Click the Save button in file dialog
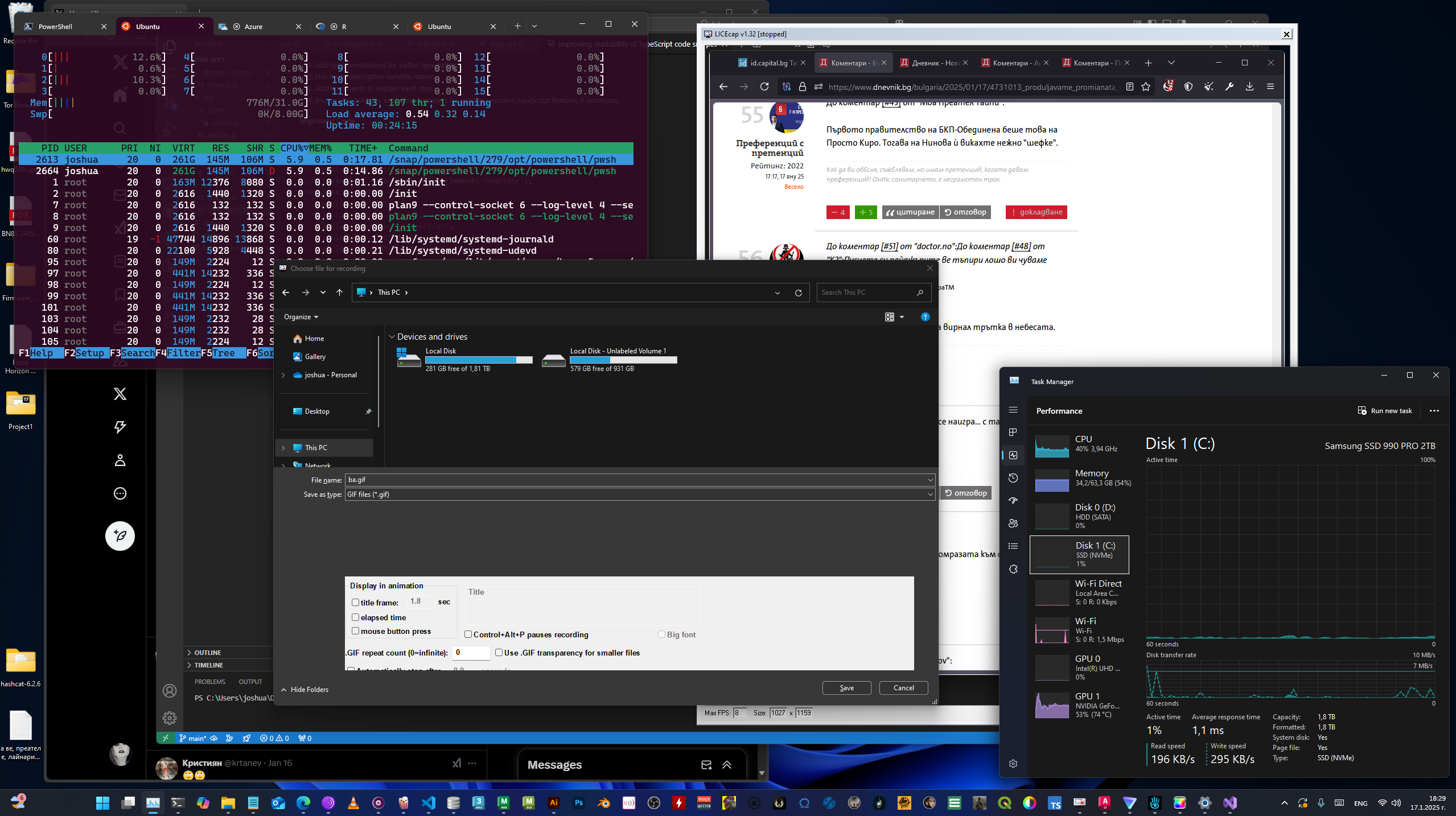This screenshot has width=1456, height=816. [846, 688]
